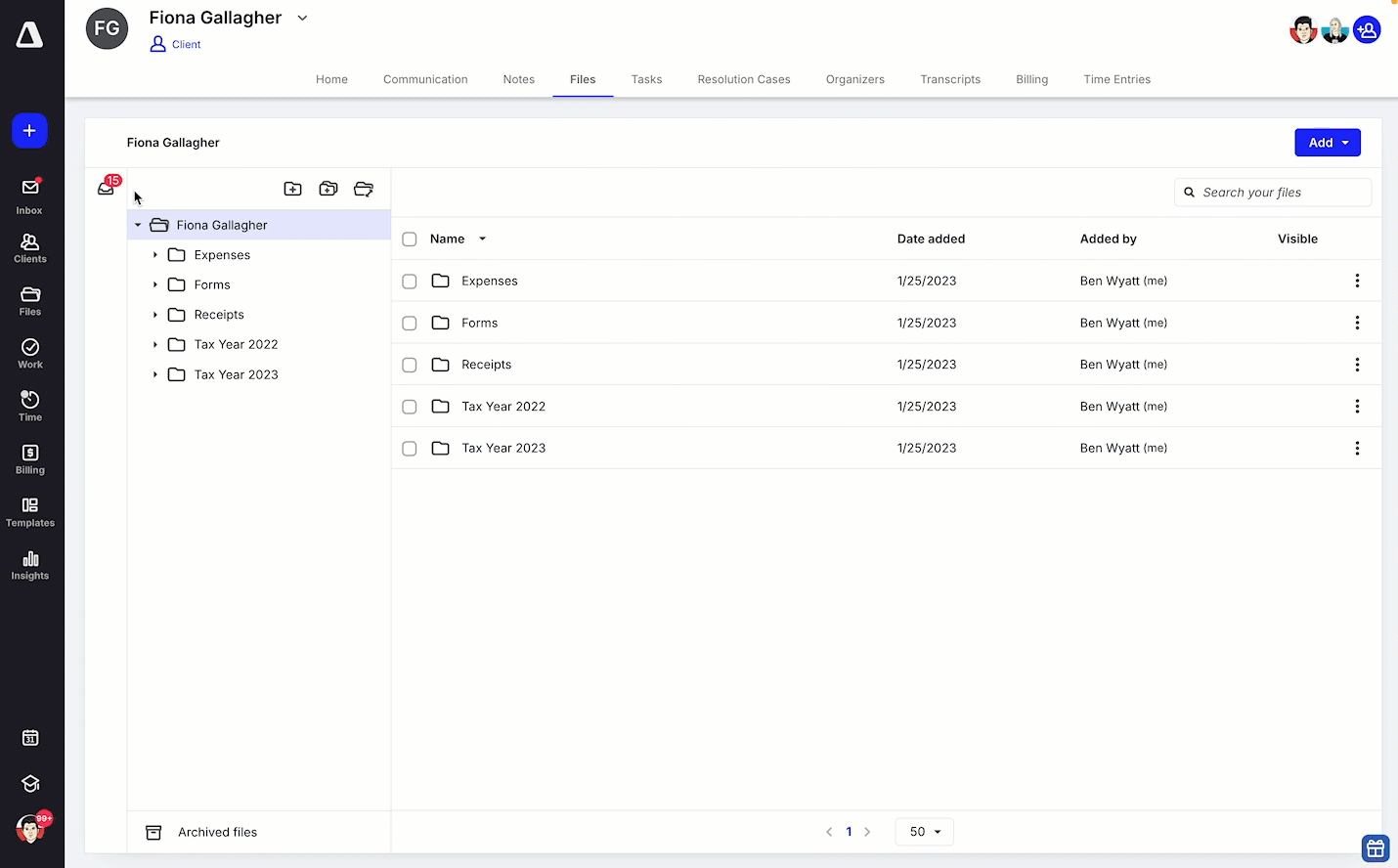Expand the Expenses tree folder

click(x=155, y=255)
